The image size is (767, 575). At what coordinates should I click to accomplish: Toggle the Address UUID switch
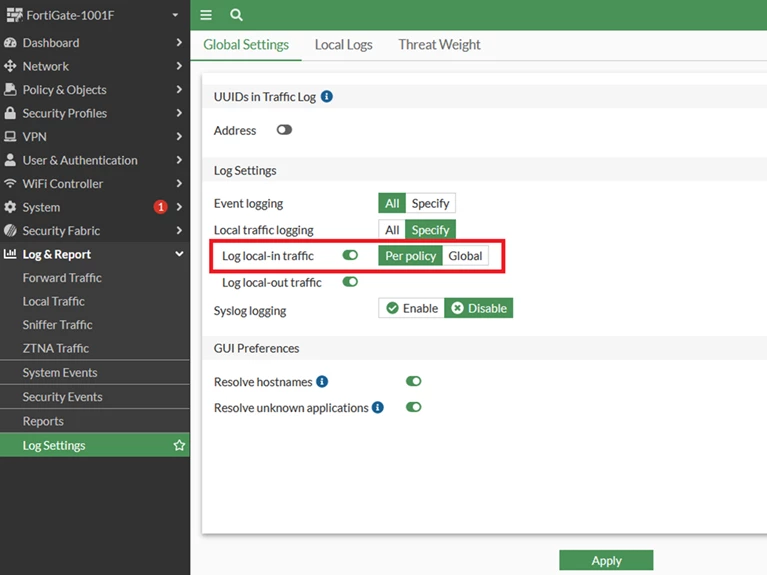pos(284,130)
